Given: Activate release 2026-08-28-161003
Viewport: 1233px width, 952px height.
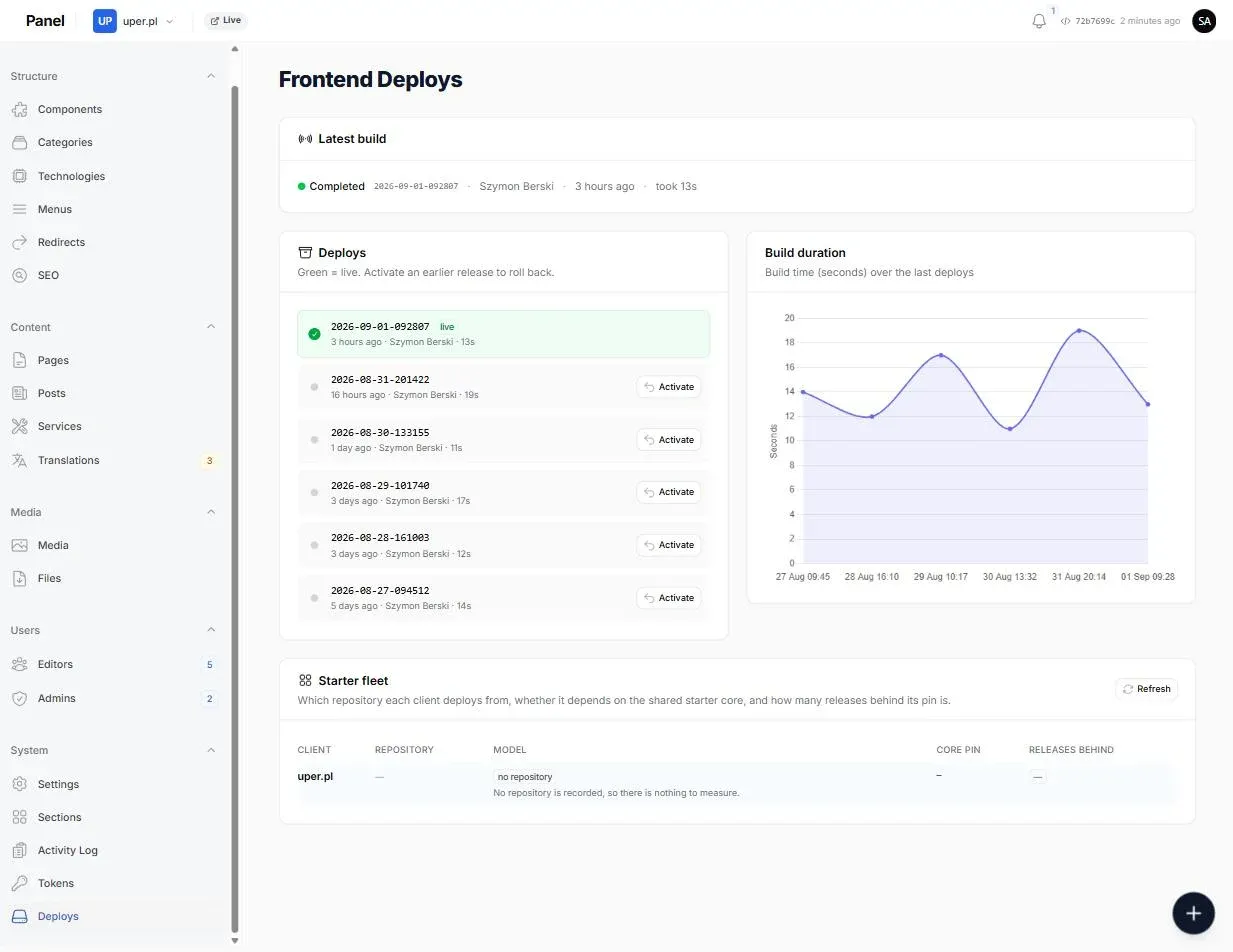Looking at the screenshot, I should (x=669, y=545).
